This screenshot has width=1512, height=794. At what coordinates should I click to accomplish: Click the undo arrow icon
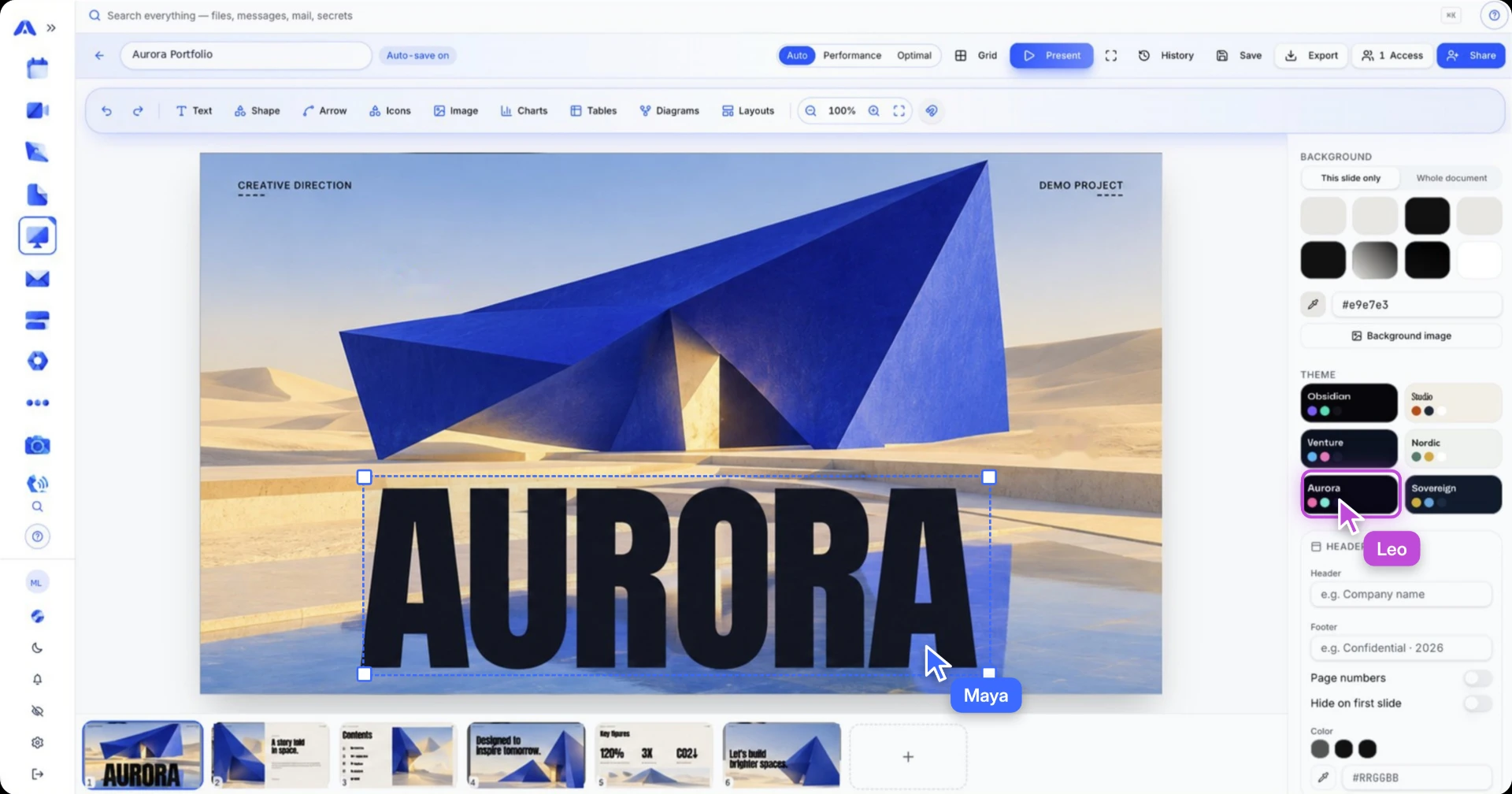click(x=106, y=111)
